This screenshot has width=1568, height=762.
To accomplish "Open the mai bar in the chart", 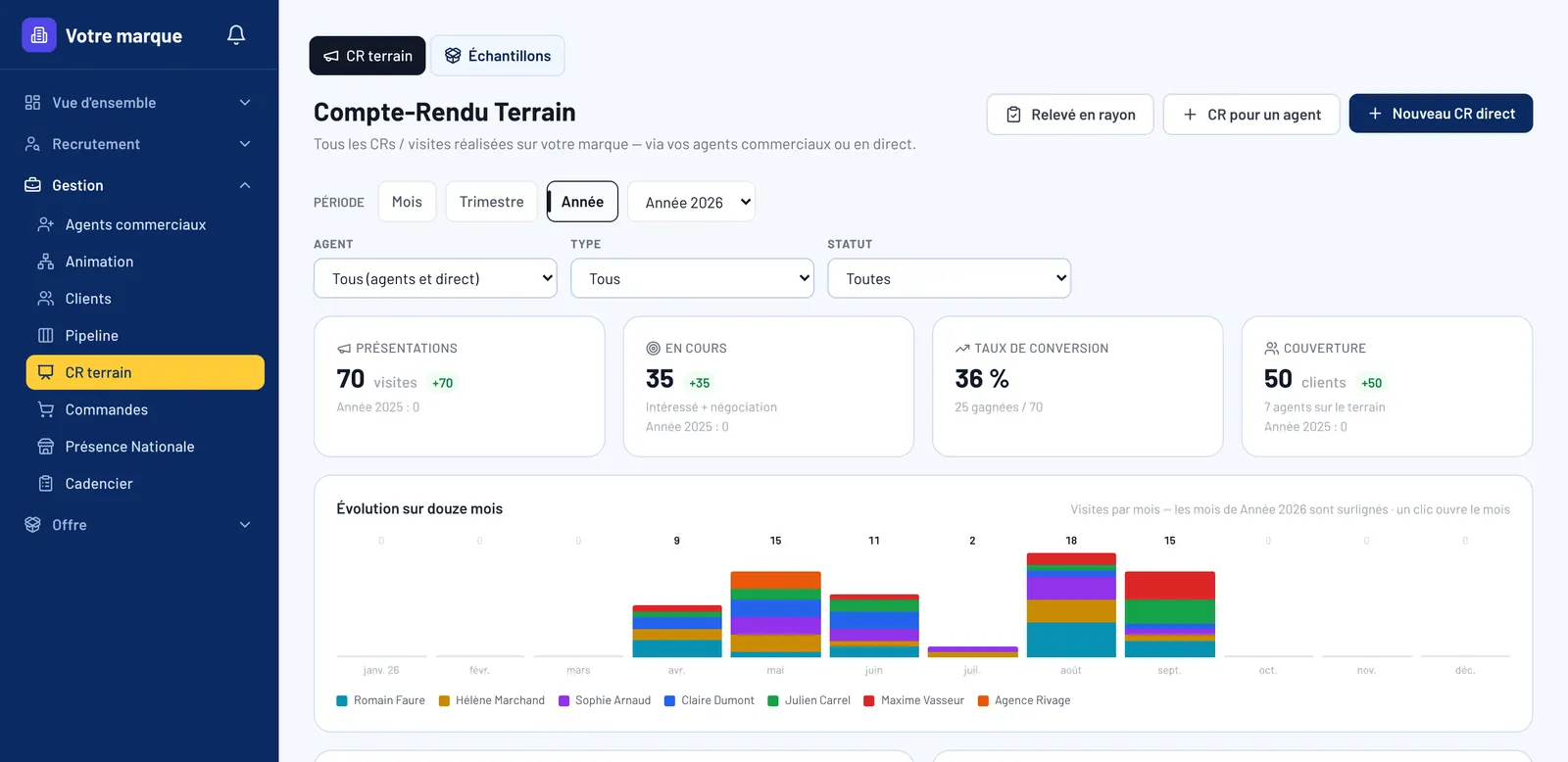I will click(x=775, y=614).
